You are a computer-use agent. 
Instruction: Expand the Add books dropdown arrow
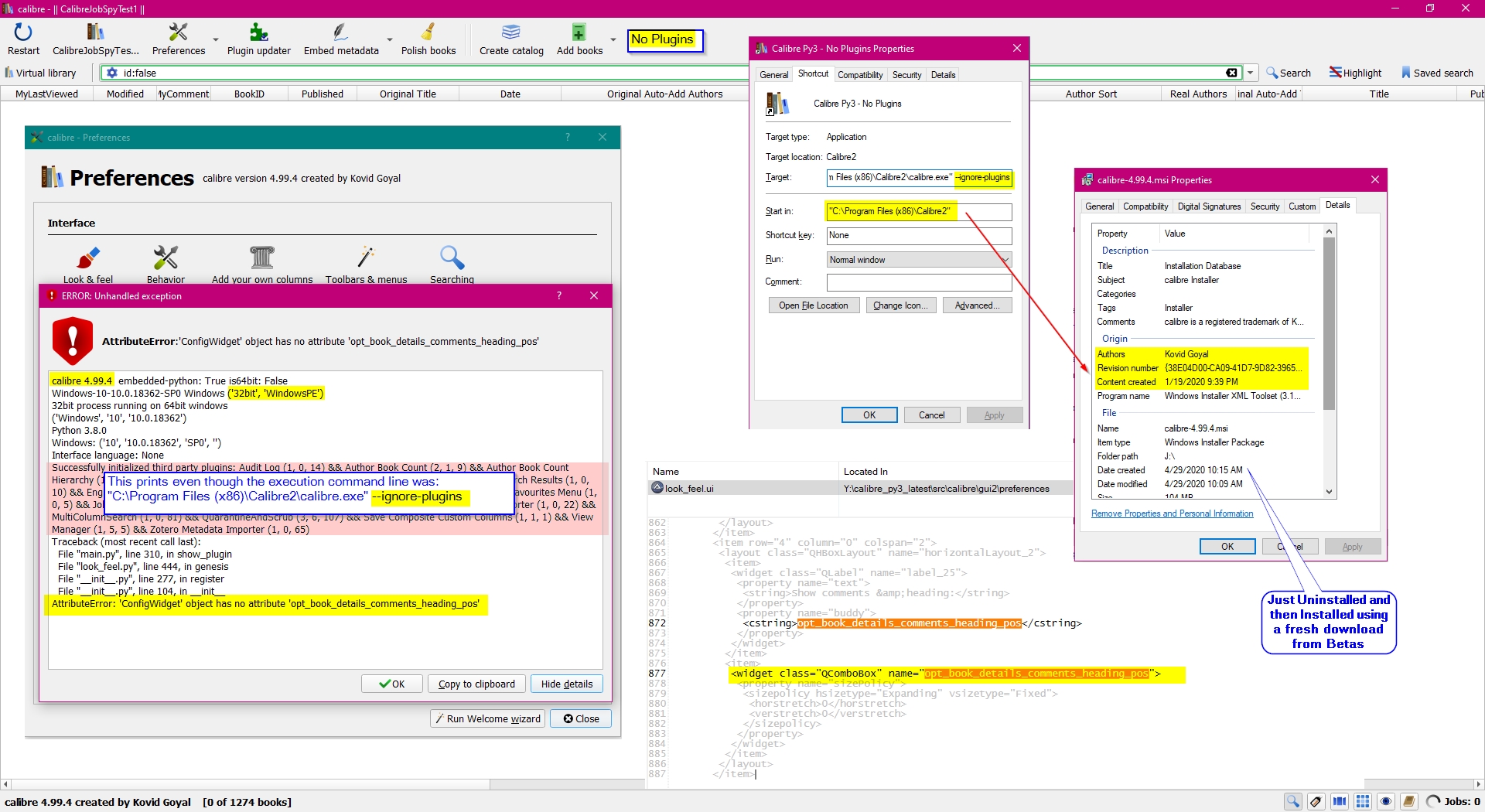(x=613, y=39)
